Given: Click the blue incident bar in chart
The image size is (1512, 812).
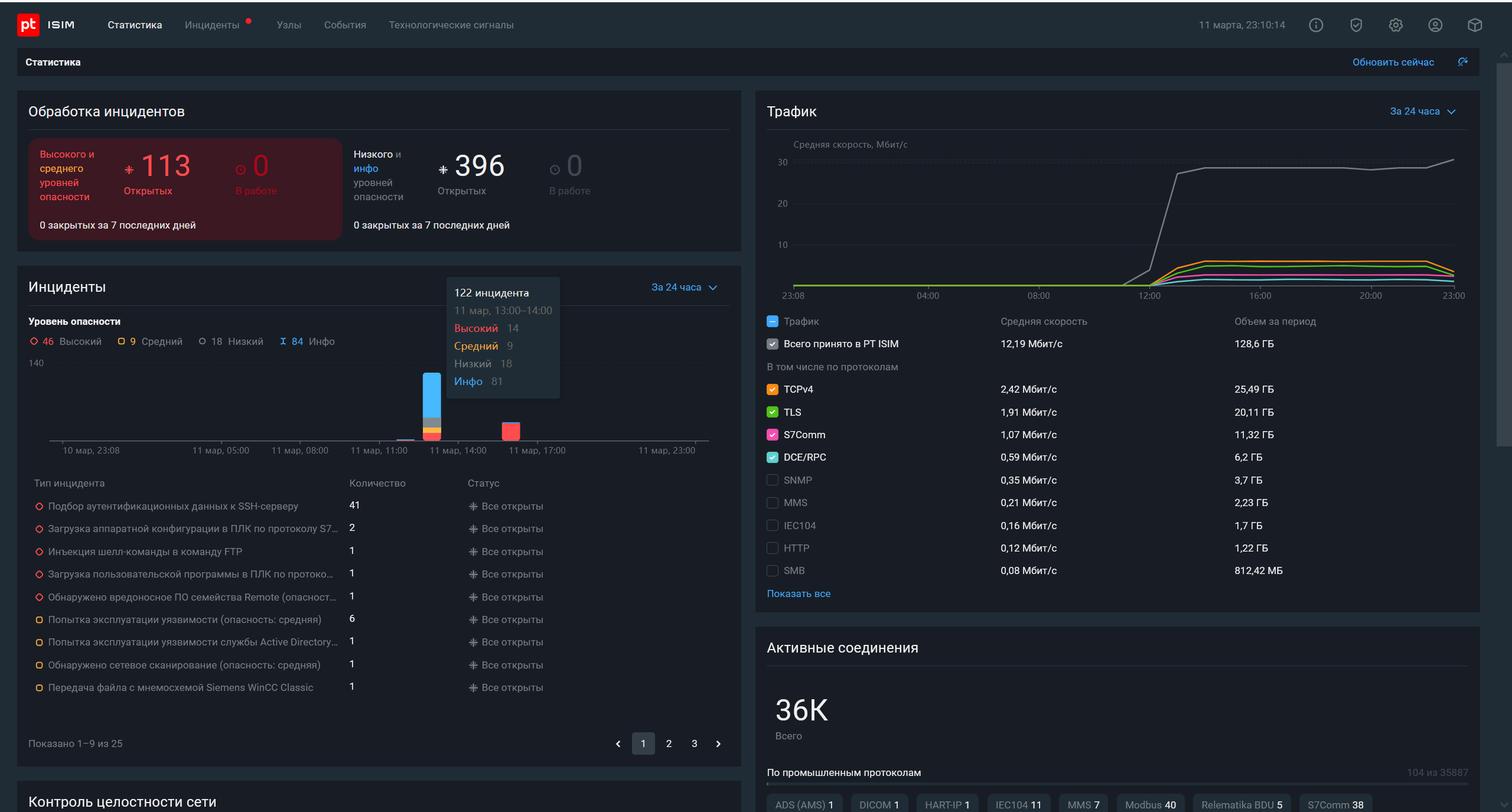Looking at the screenshot, I should [x=432, y=394].
